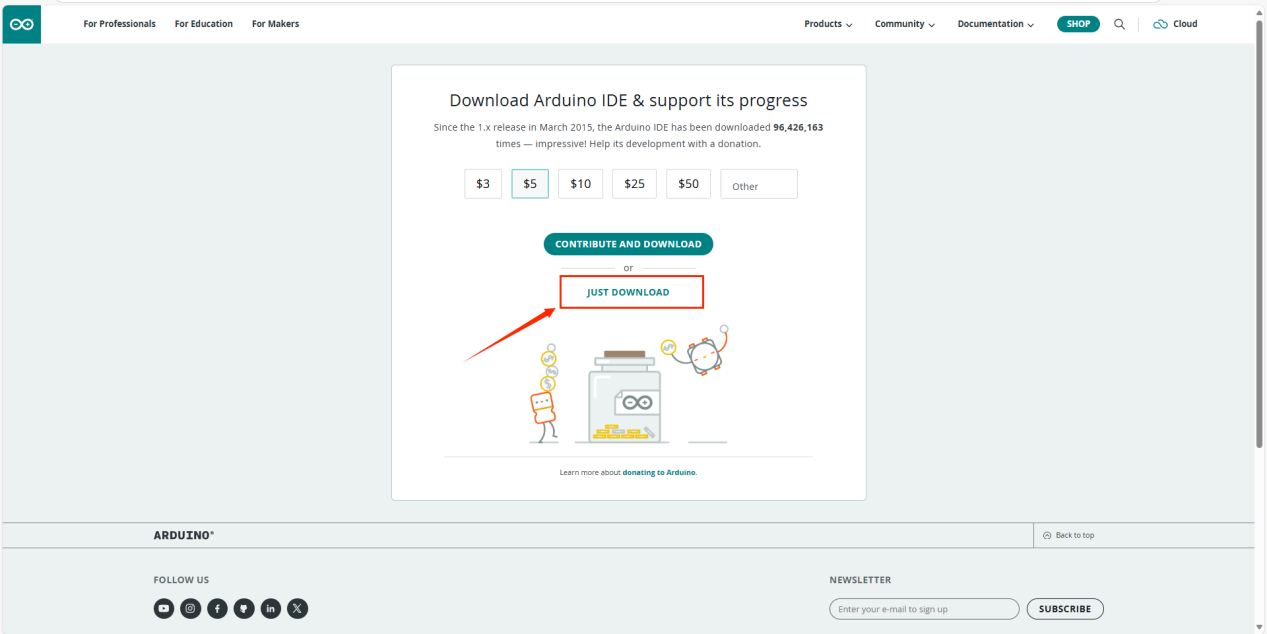The width and height of the screenshot is (1267, 634).
Task: Click Contribute and Download button
Action: click(628, 244)
